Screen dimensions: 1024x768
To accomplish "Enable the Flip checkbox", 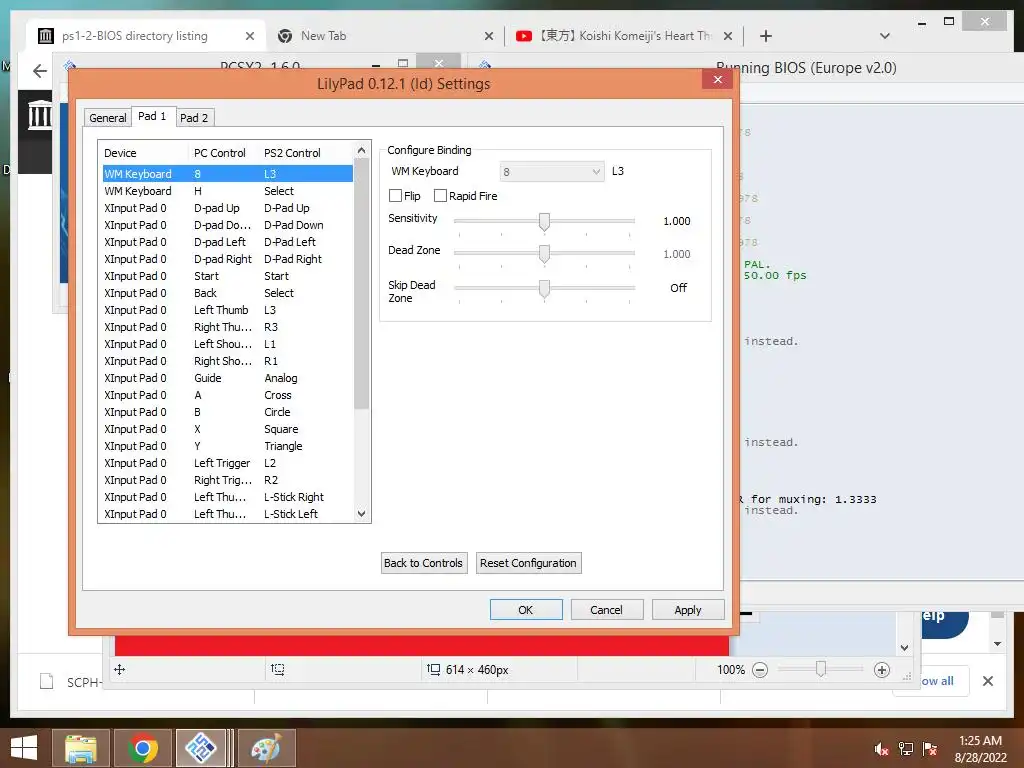I will (395, 196).
